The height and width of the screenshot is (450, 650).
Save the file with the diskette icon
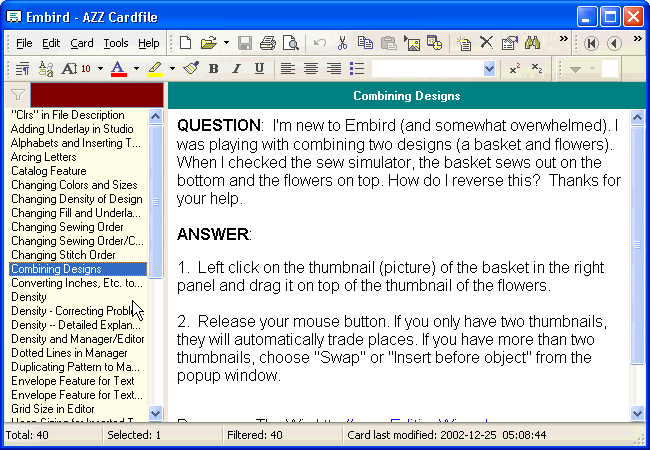point(245,43)
